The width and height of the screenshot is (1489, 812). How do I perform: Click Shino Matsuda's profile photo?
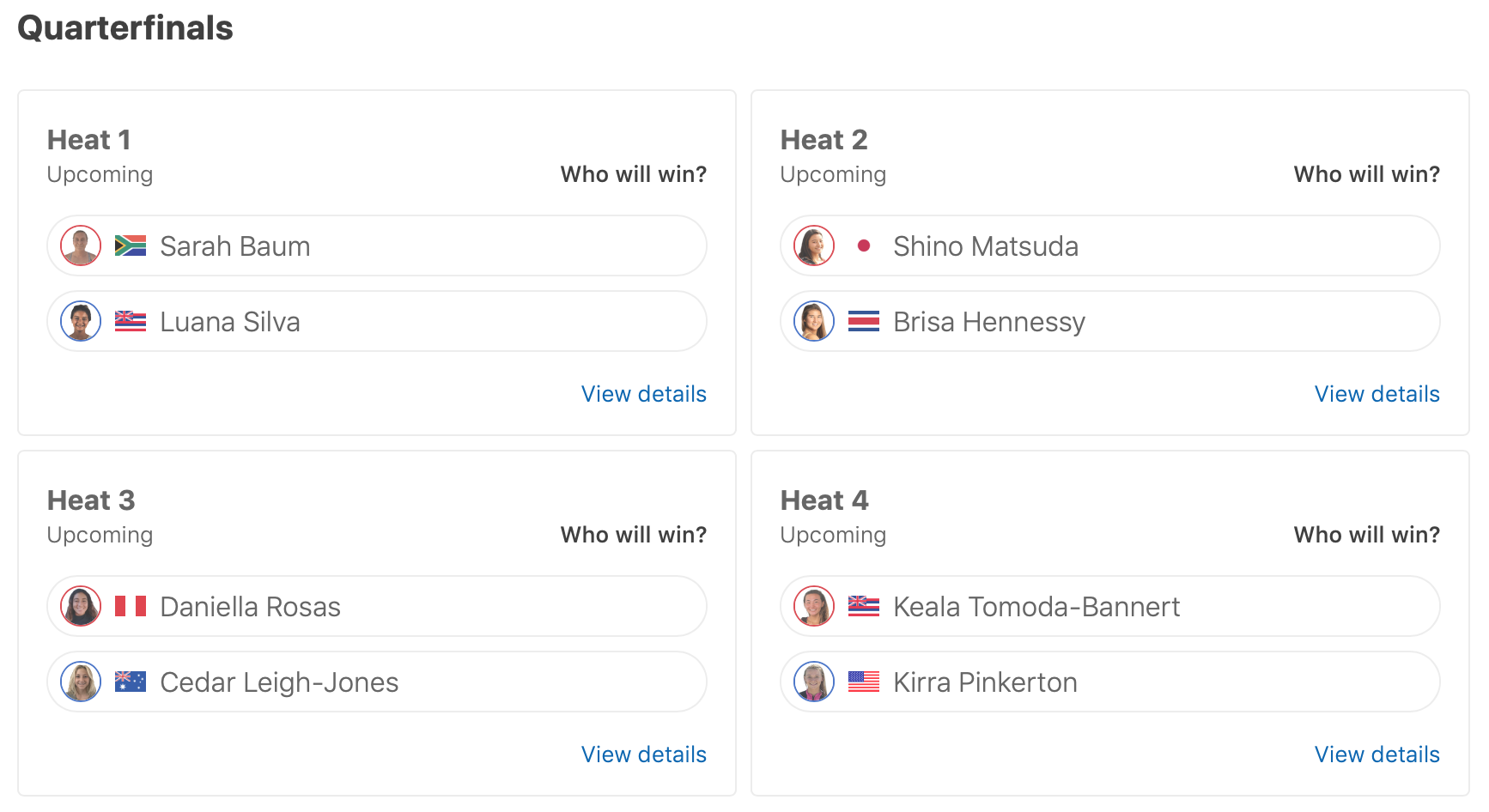[814, 246]
